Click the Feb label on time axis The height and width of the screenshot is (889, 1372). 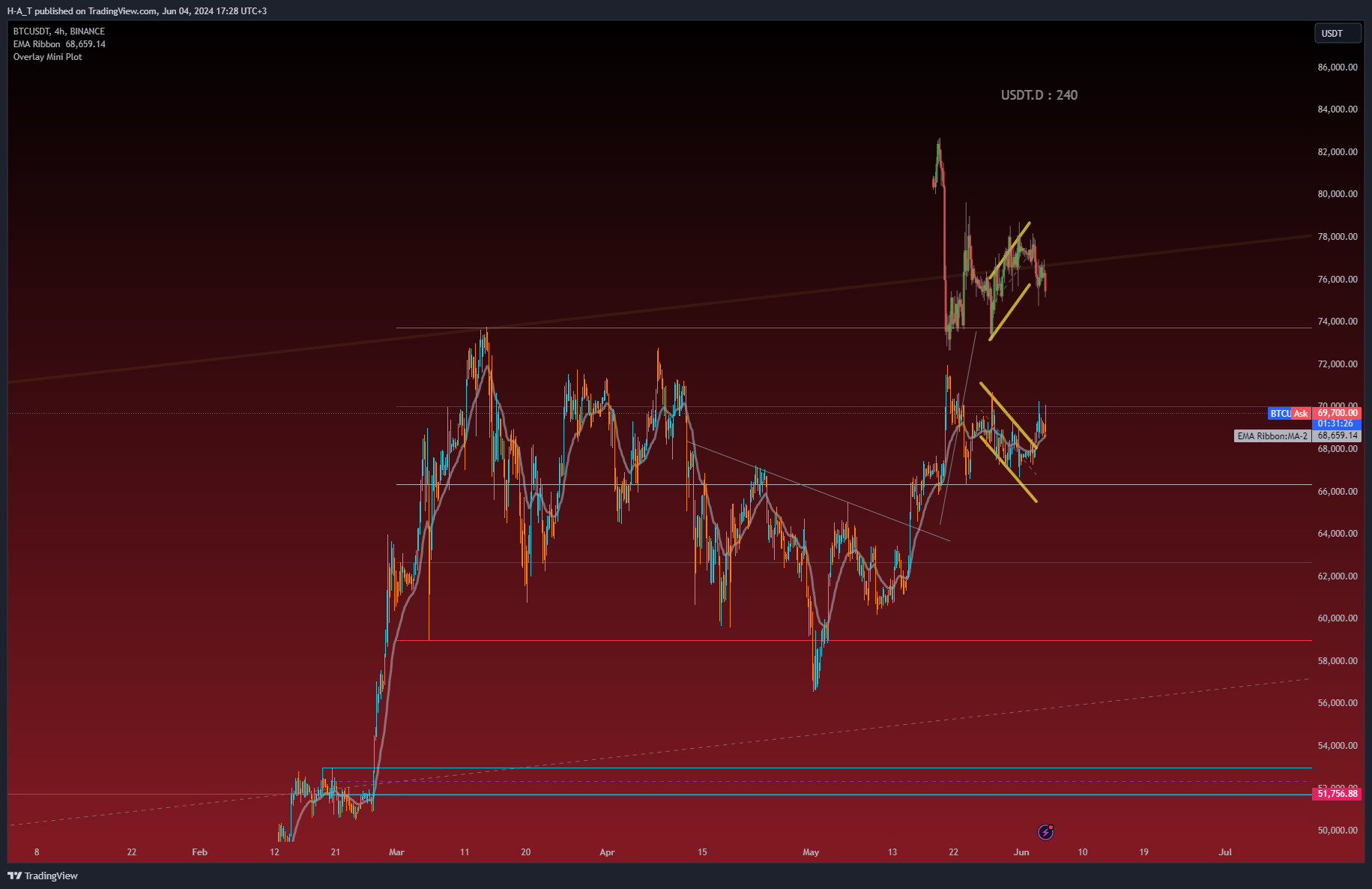pos(199,852)
